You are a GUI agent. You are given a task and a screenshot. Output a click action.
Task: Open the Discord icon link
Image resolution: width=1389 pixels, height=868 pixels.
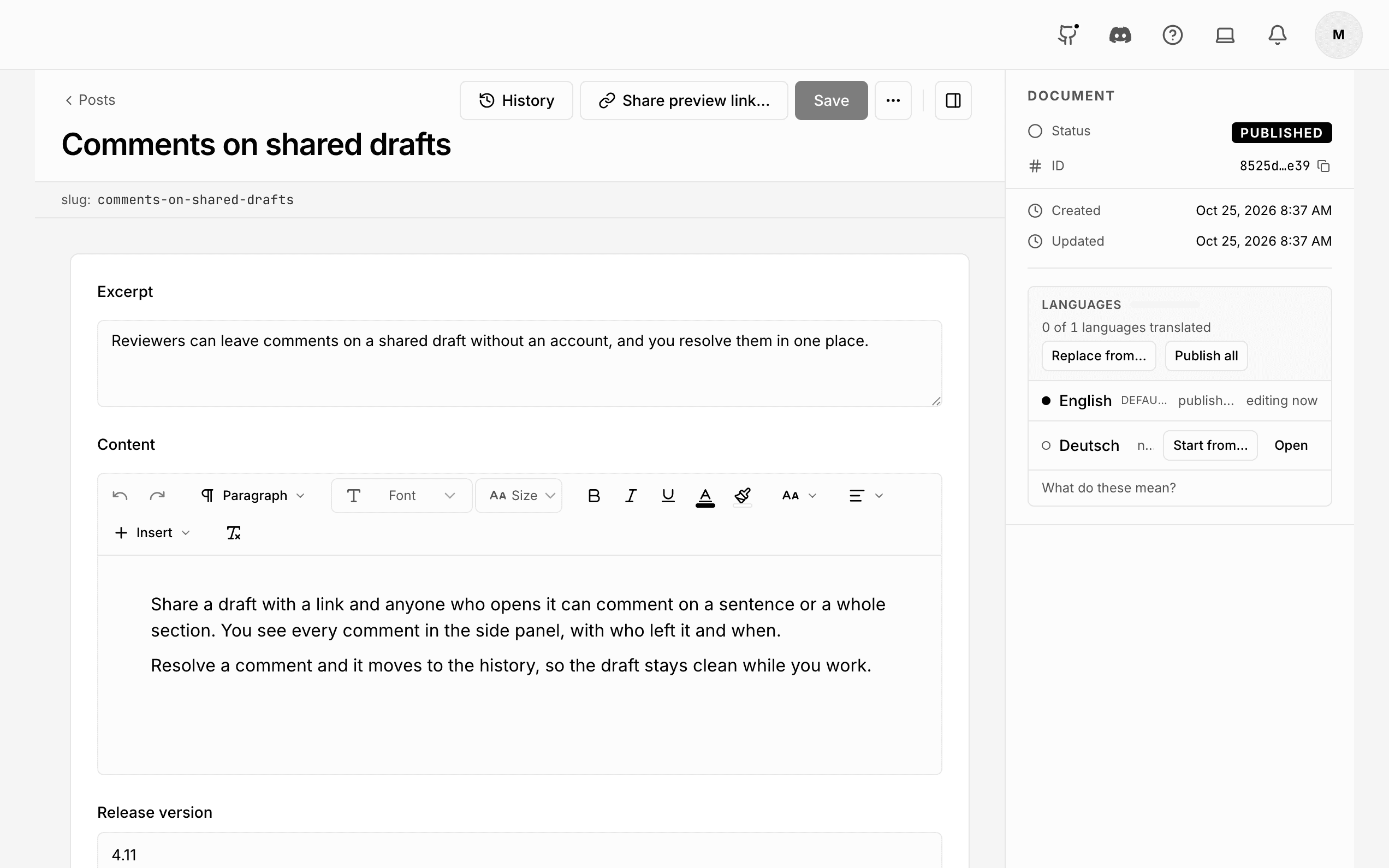(x=1120, y=35)
